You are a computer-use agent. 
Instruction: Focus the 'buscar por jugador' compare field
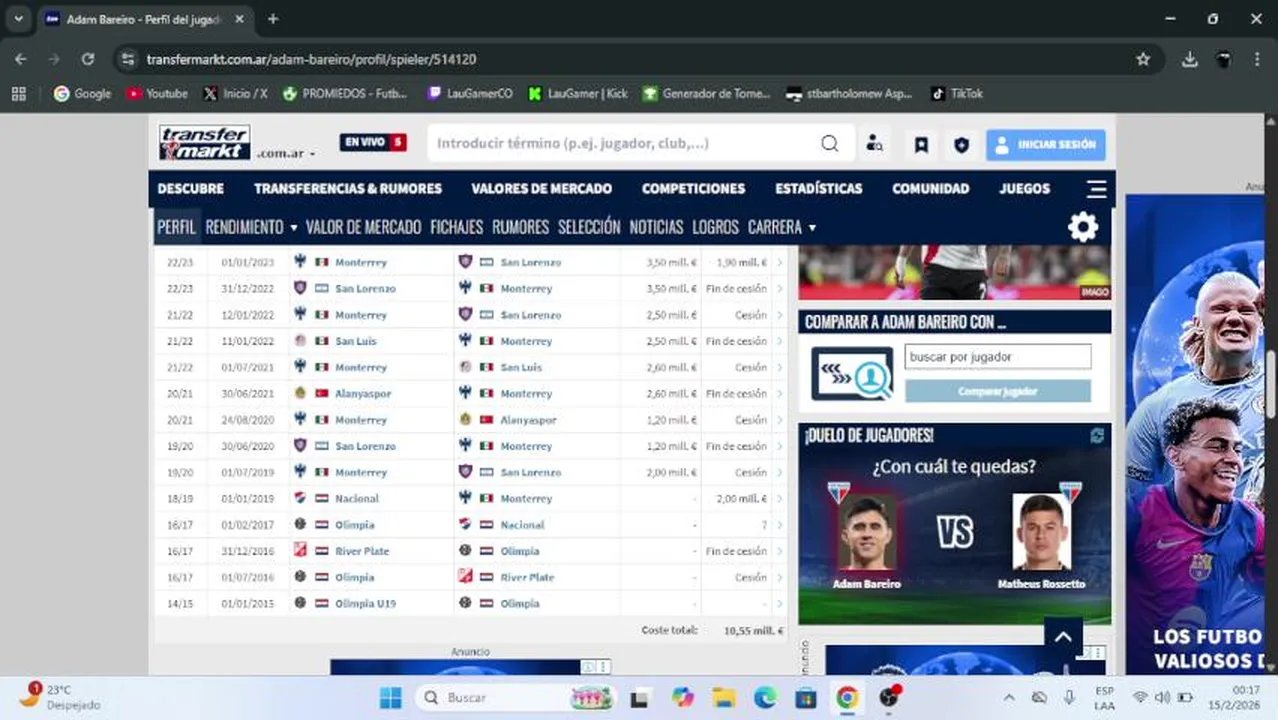[x=998, y=357]
